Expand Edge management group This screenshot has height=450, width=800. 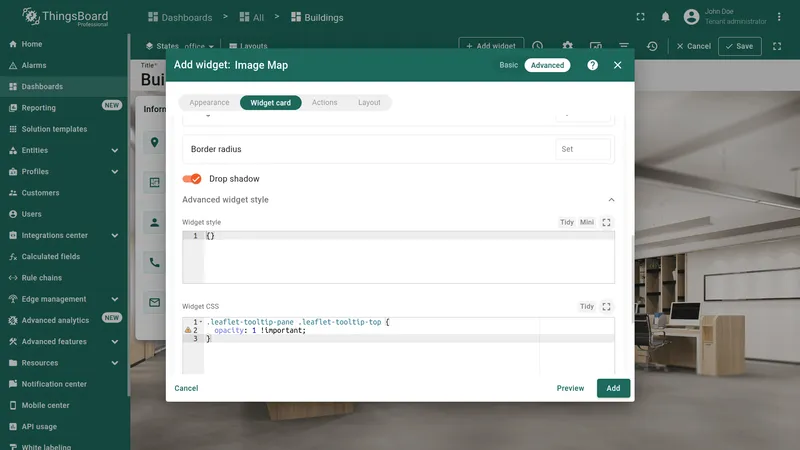pyautogui.click(x=64, y=299)
